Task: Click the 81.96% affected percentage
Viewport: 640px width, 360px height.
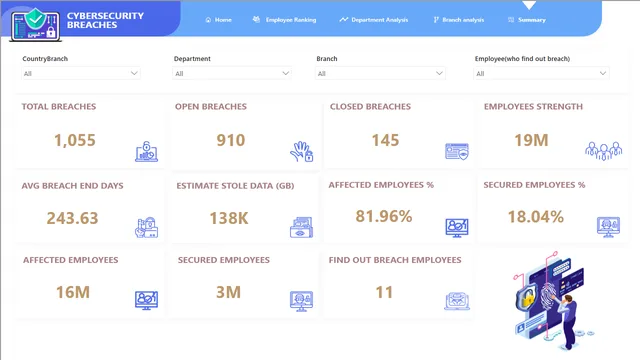Action: [384, 216]
